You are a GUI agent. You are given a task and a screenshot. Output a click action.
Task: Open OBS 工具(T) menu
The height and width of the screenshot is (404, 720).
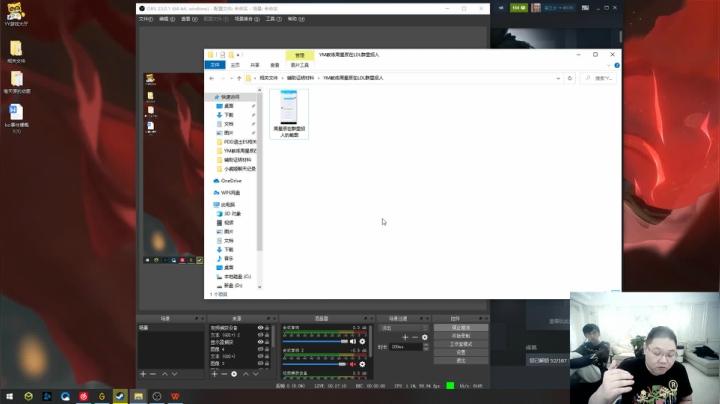(x=274, y=19)
